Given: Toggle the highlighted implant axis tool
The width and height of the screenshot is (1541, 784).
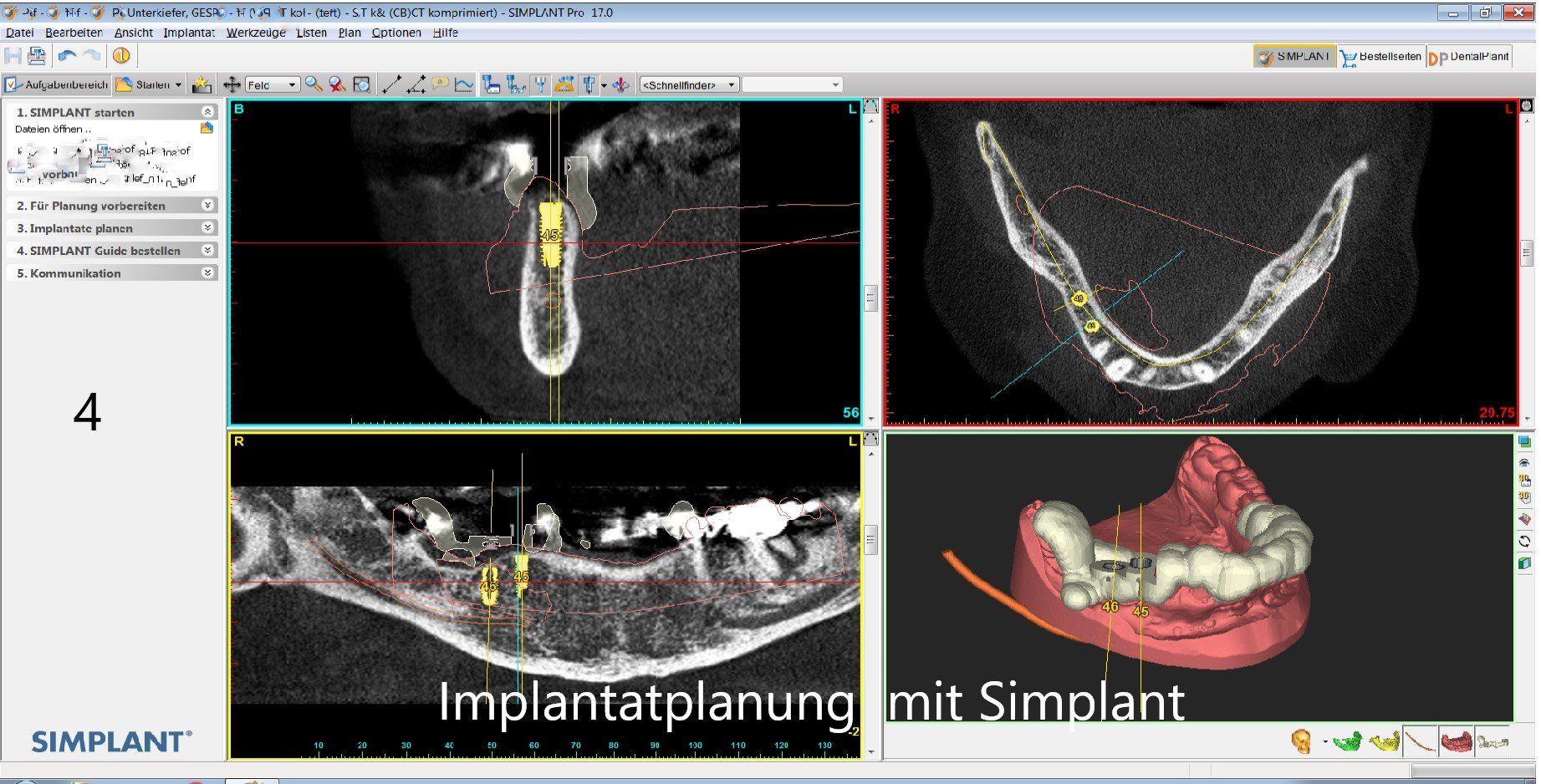Looking at the screenshot, I should point(589,84).
